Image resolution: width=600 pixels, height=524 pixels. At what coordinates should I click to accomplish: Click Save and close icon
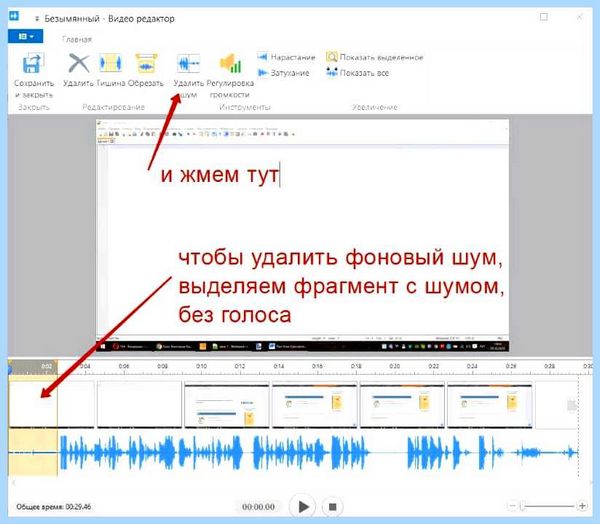33,63
